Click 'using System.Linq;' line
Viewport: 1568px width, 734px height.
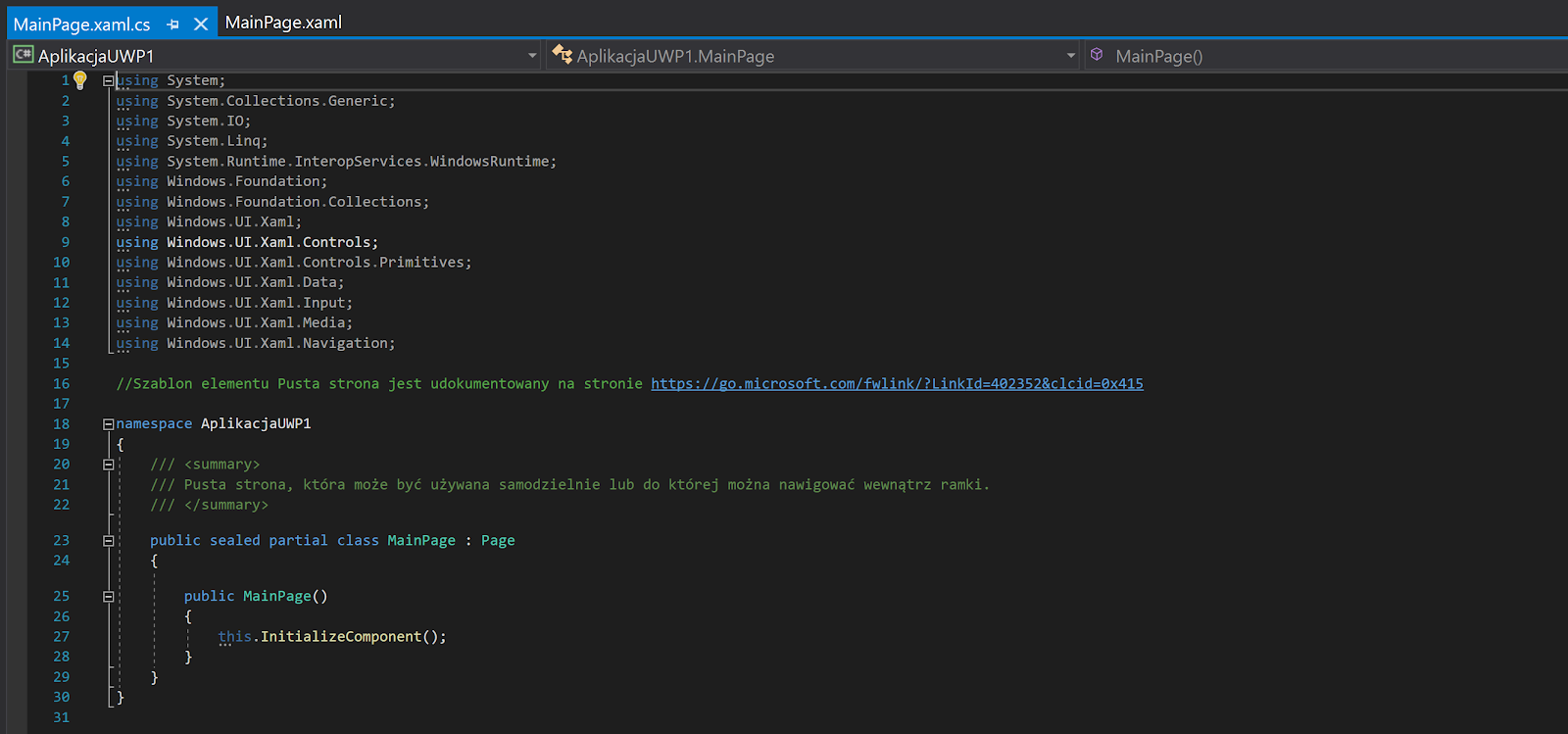point(192,141)
